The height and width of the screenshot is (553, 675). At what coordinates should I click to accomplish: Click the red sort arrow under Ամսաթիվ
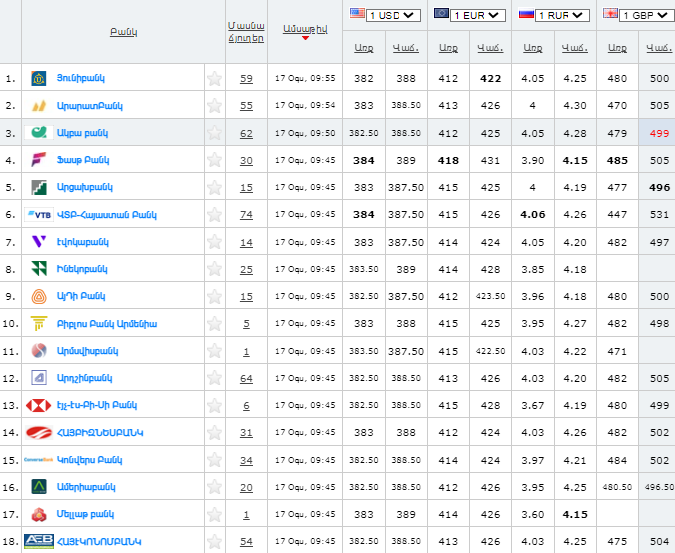point(305,38)
